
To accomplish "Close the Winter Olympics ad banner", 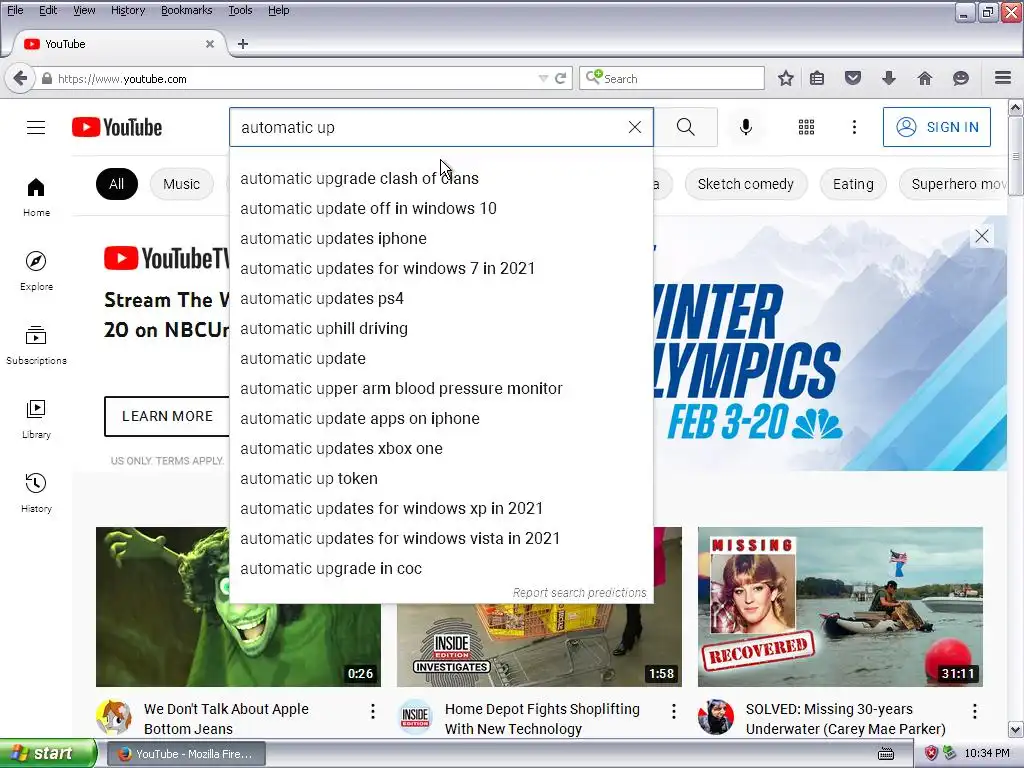I will tap(982, 236).
